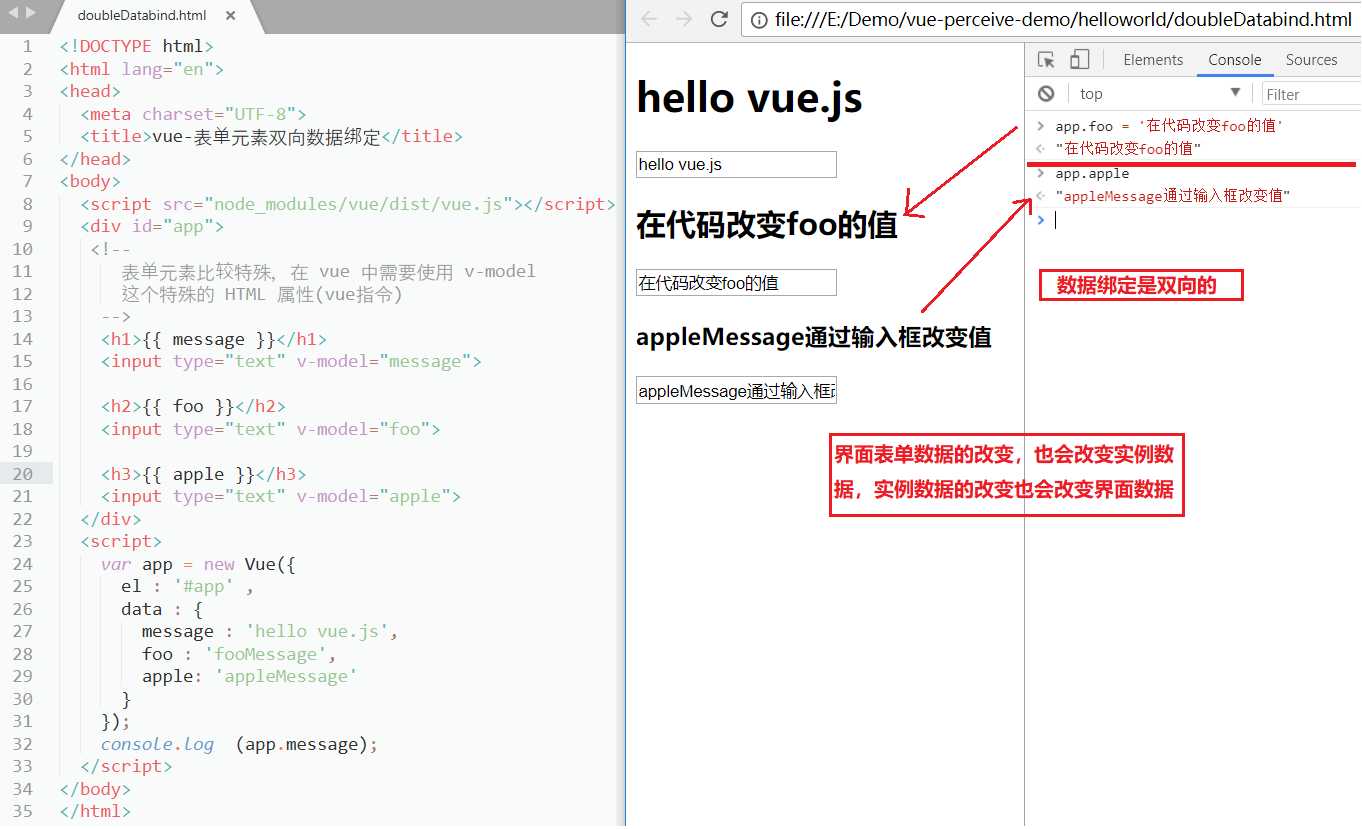This screenshot has height=829, width=1362.
Task: Click the {{ message }} h1 line
Action: pos(214,339)
